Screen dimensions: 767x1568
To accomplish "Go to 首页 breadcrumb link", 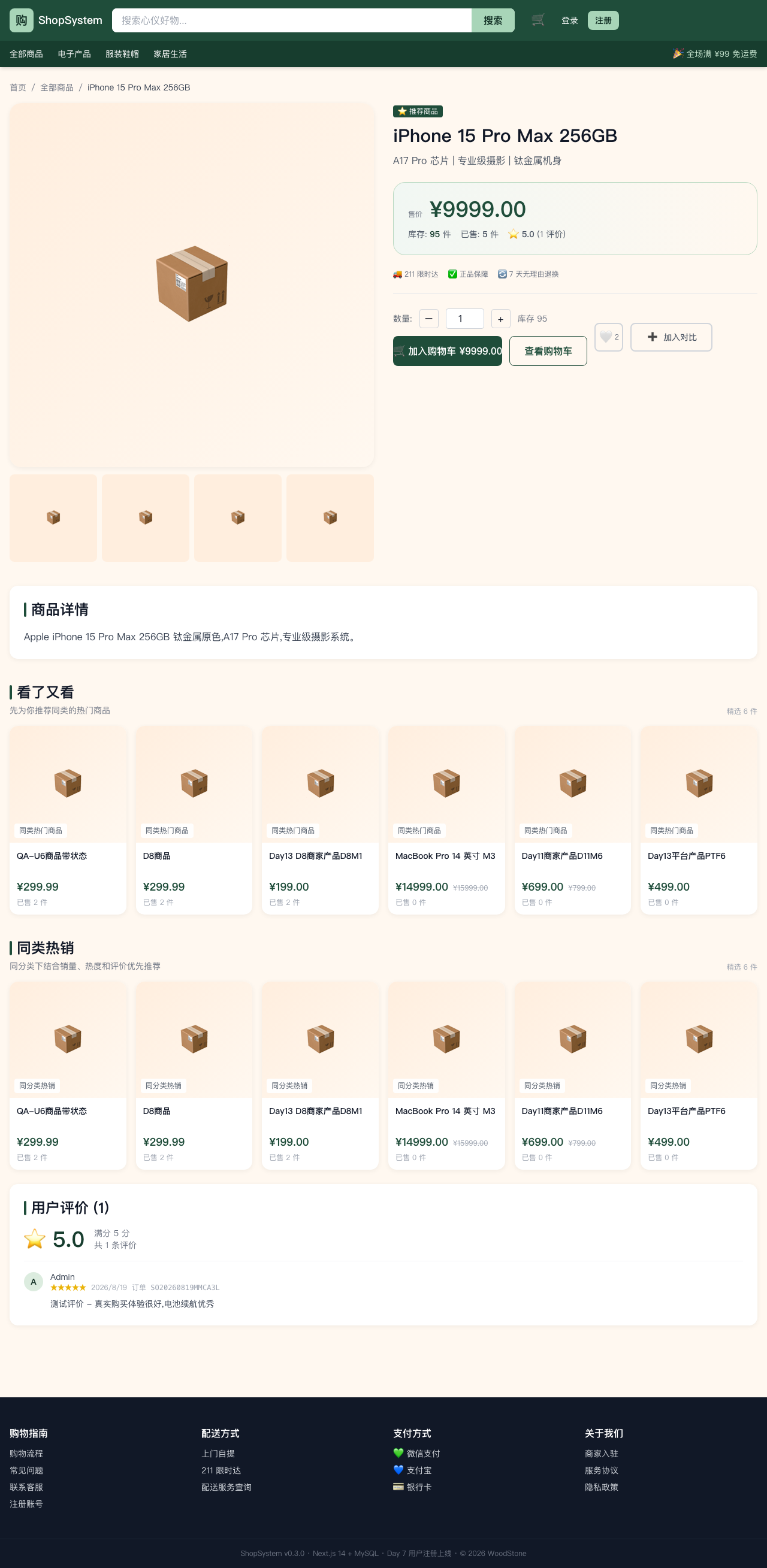I will [x=19, y=87].
